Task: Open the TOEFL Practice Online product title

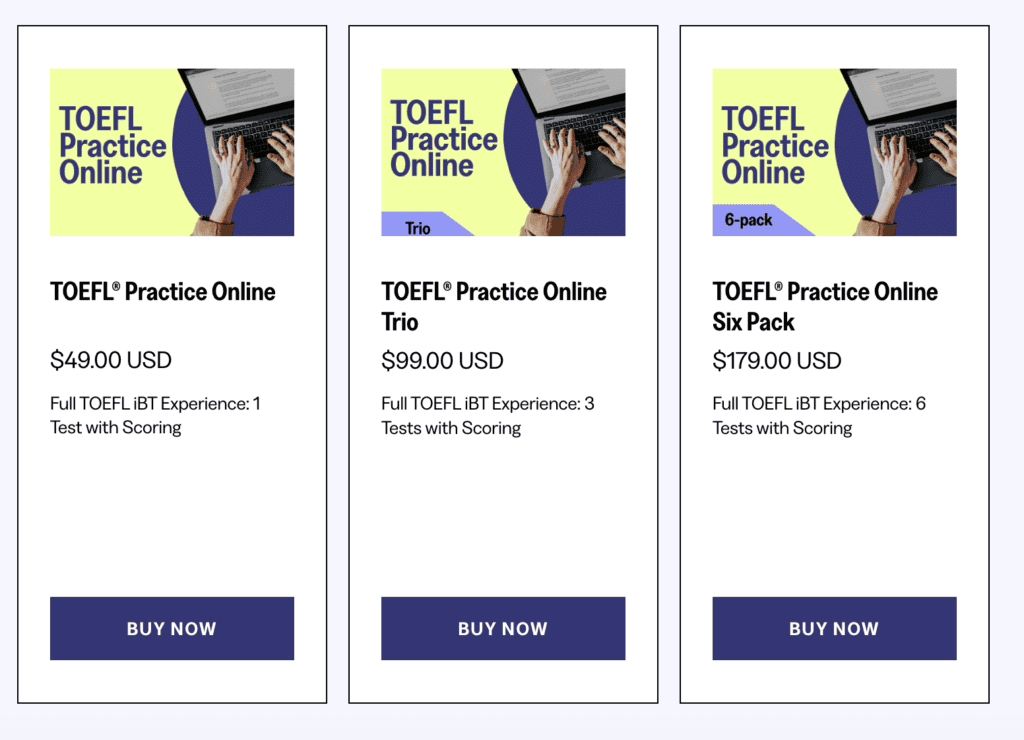Action: [162, 292]
